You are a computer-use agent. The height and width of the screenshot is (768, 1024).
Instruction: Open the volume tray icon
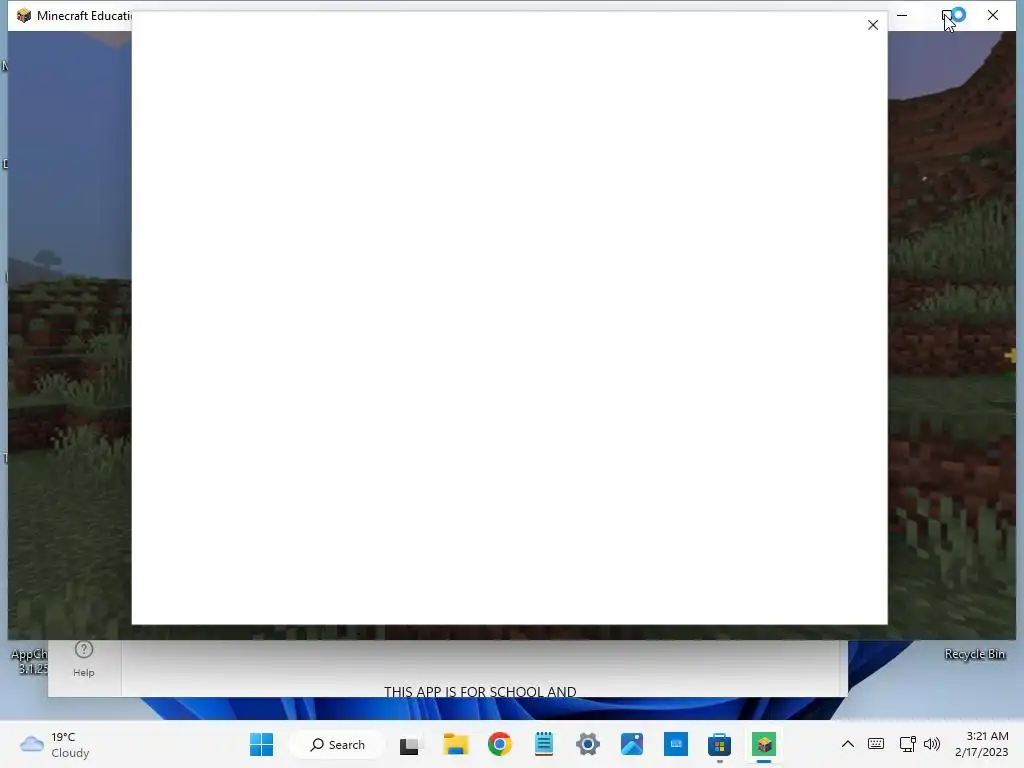(932, 744)
